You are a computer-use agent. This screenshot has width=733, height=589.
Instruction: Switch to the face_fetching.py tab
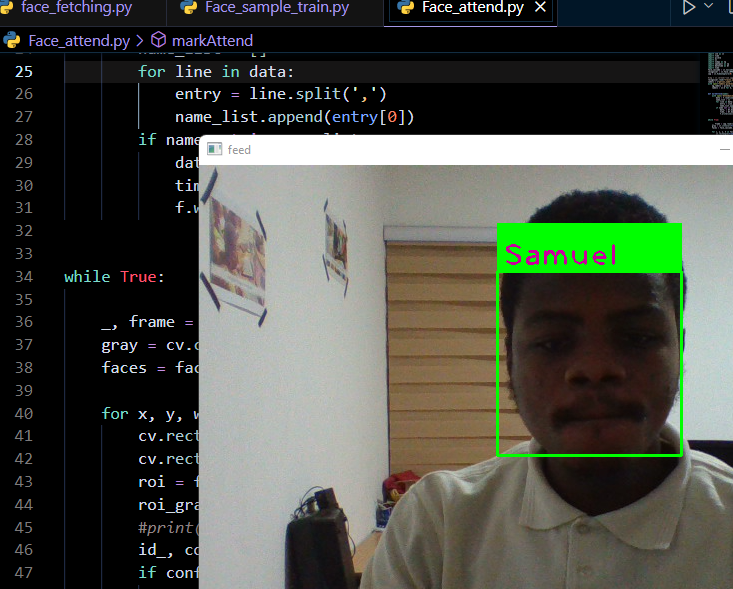[x=75, y=7]
